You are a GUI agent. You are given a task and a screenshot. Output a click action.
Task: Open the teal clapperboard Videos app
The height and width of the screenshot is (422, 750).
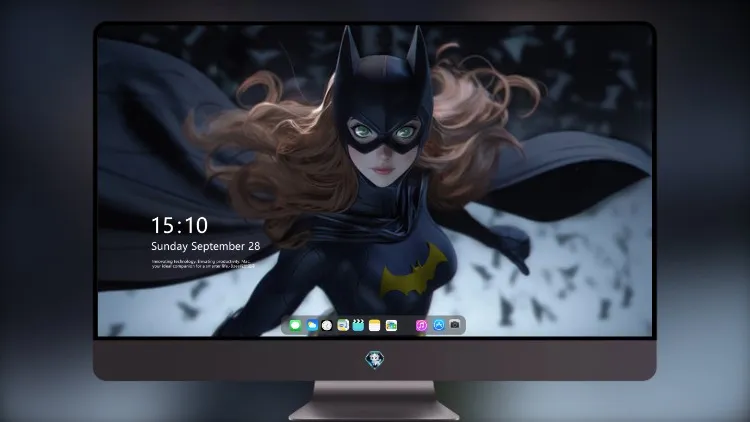358,325
